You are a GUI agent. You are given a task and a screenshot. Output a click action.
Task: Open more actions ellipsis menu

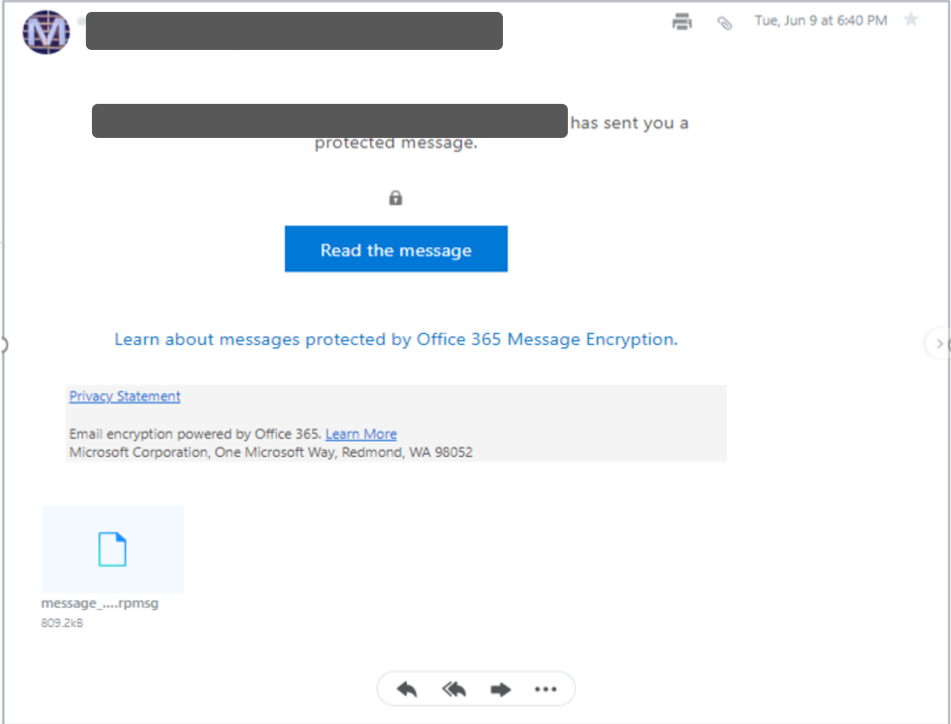tap(545, 689)
